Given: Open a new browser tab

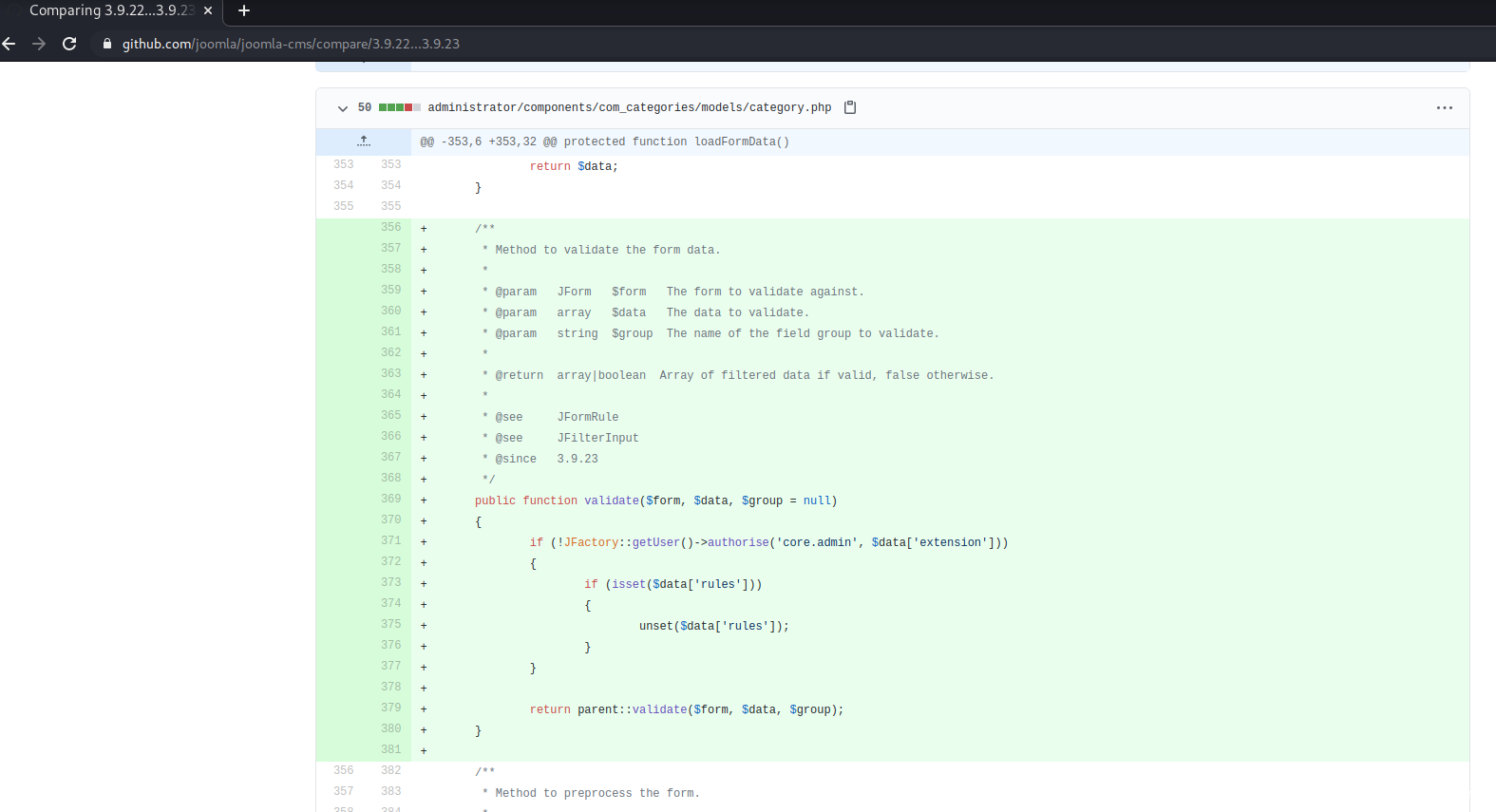Looking at the screenshot, I should [x=244, y=10].
